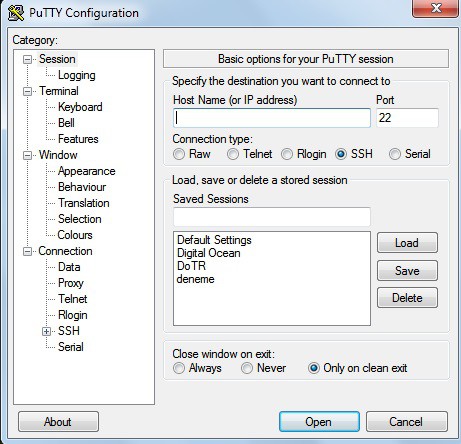Open the Logging category
The image size is (461, 444).
(77, 75)
